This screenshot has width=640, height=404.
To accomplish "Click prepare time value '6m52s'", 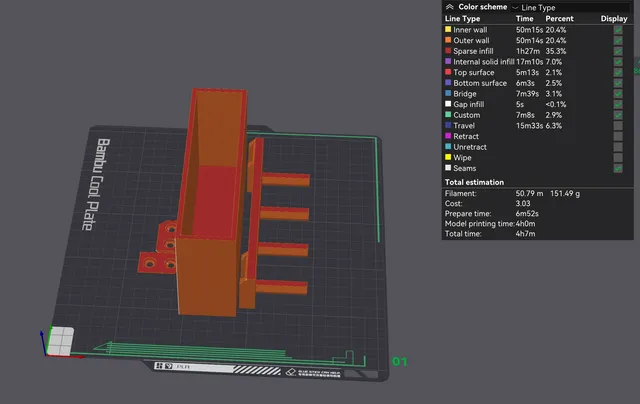I will coord(527,214).
